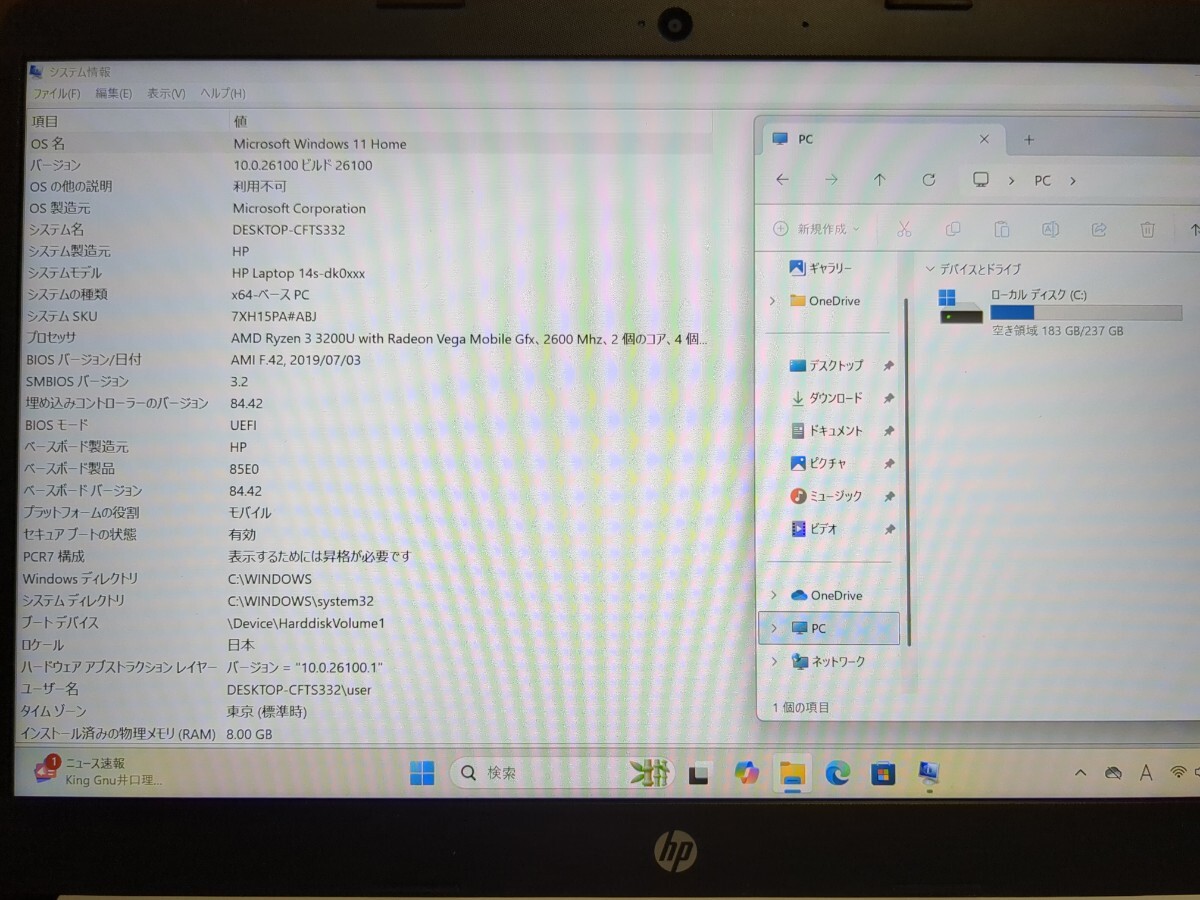Expand chevron before PC in breadcrumb

tap(1012, 181)
